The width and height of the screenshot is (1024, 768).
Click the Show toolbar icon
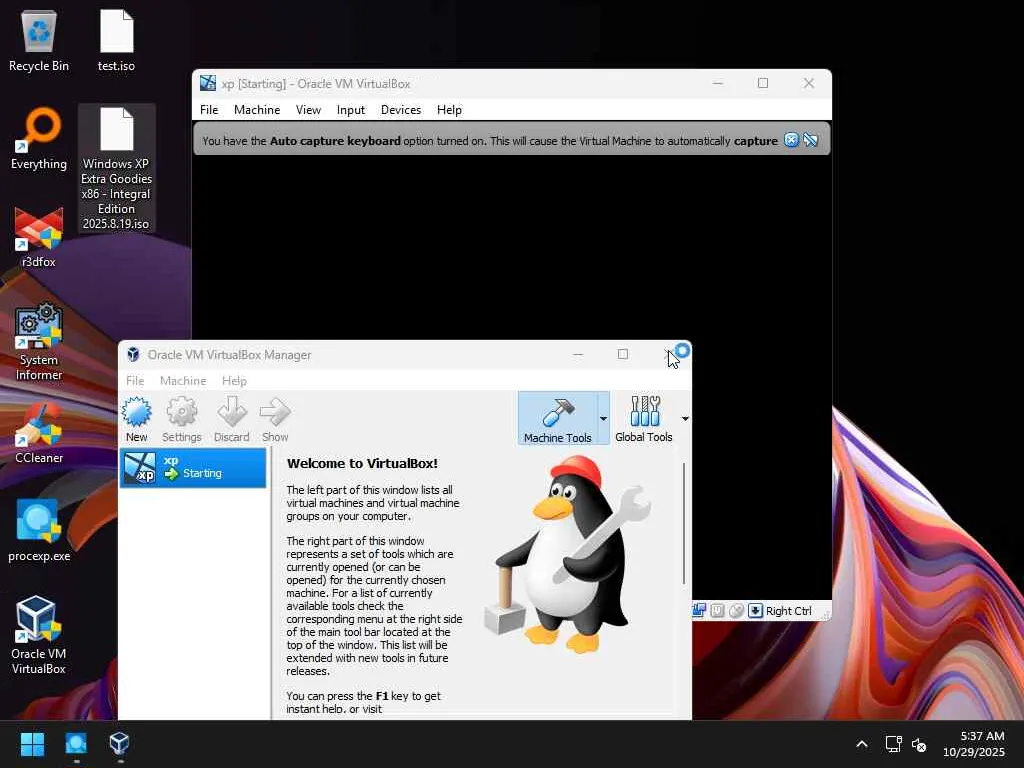(275, 419)
